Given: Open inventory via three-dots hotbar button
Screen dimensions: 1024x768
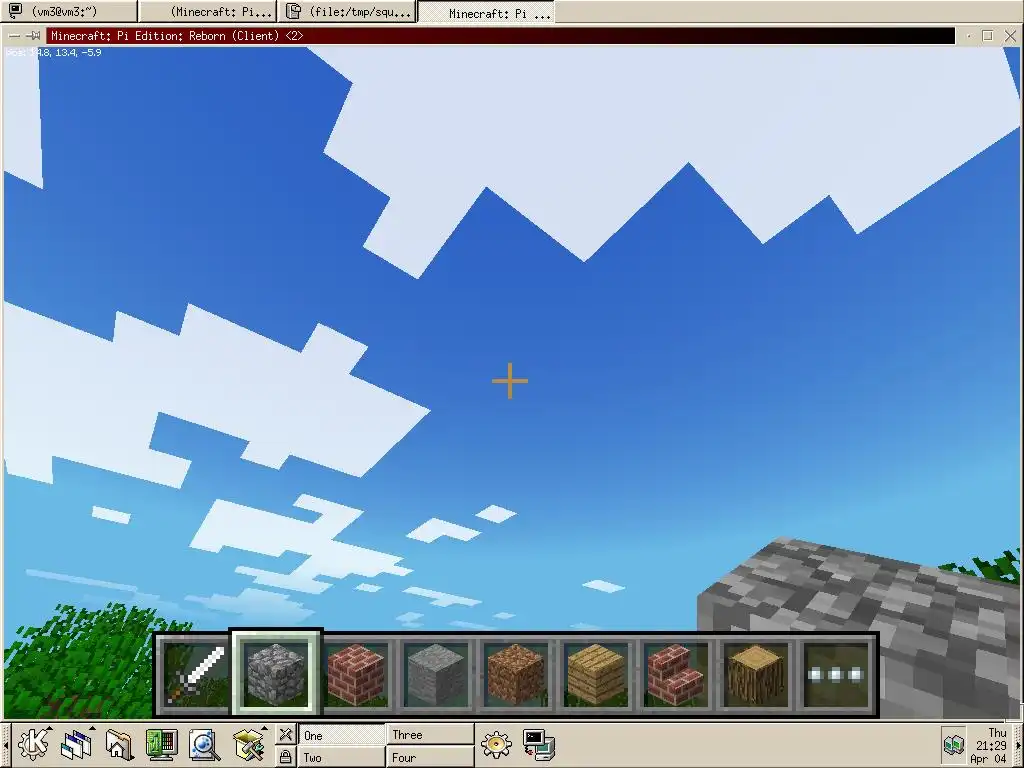Looking at the screenshot, I should (836, 674).
